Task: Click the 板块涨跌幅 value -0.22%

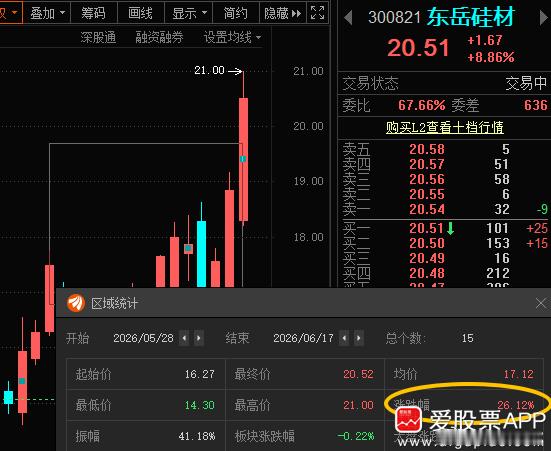Action: coord(356,437)
